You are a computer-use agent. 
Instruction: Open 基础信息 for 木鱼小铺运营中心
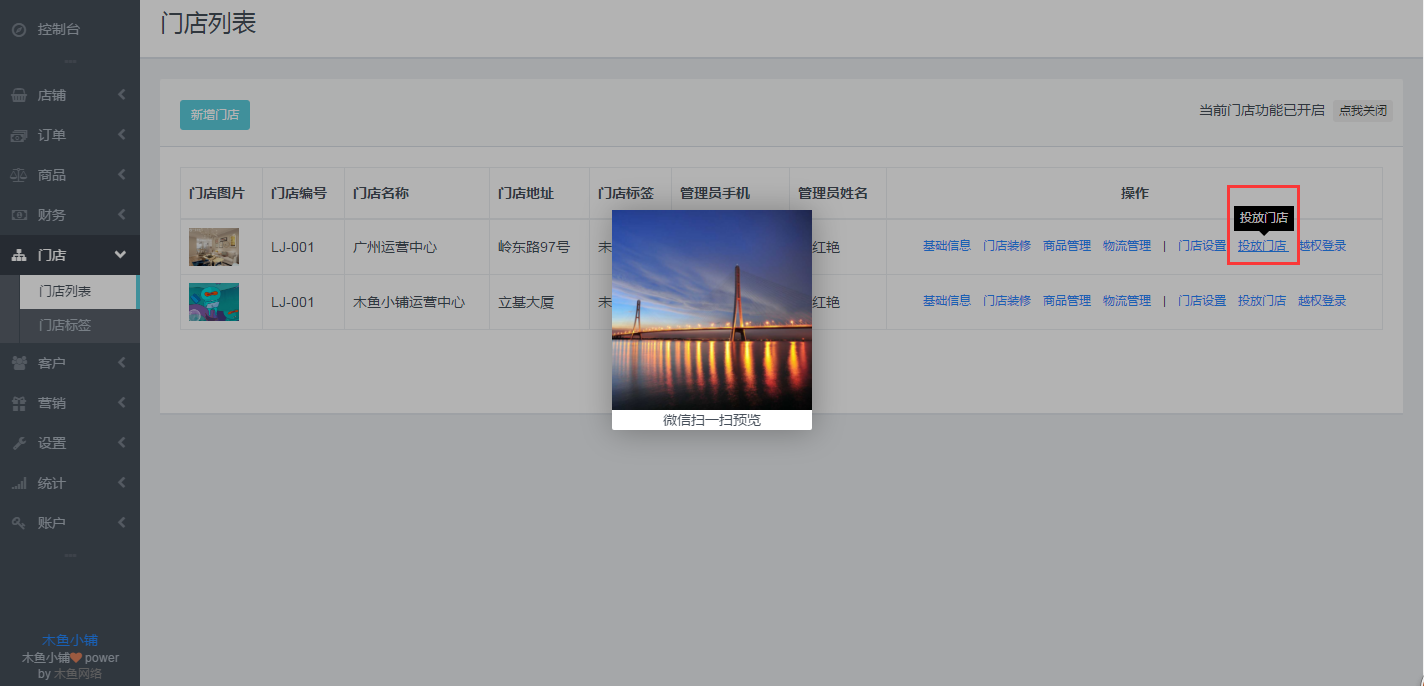947,301
